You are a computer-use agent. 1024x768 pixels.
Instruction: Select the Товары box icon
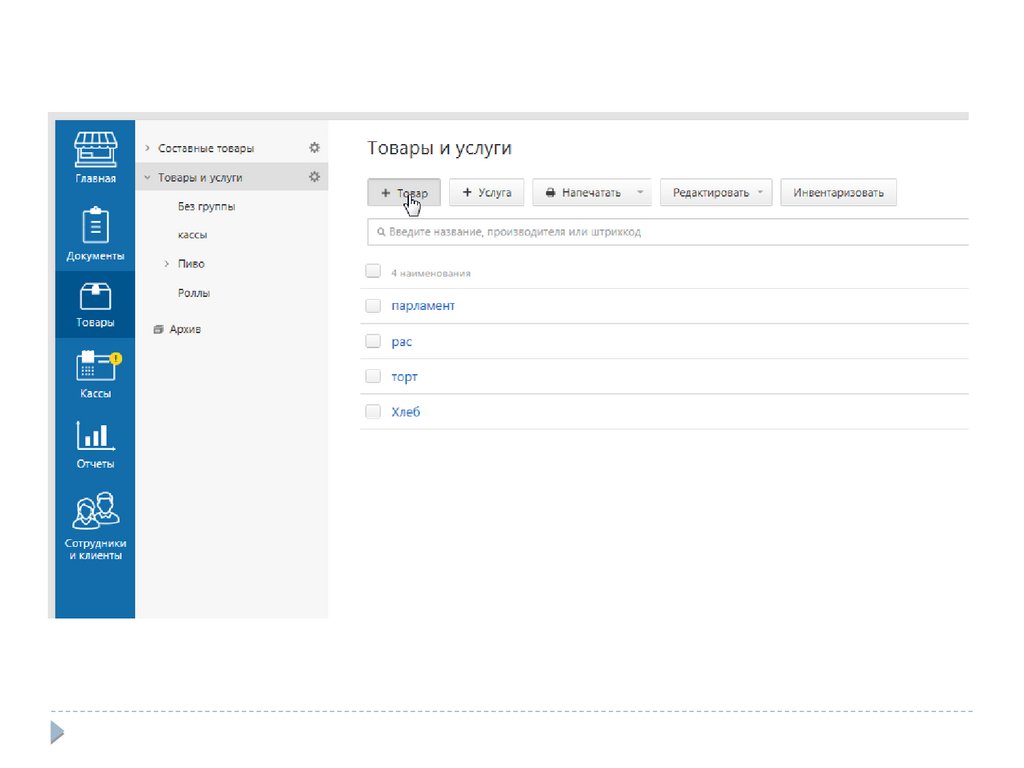(x=95, y=297)
